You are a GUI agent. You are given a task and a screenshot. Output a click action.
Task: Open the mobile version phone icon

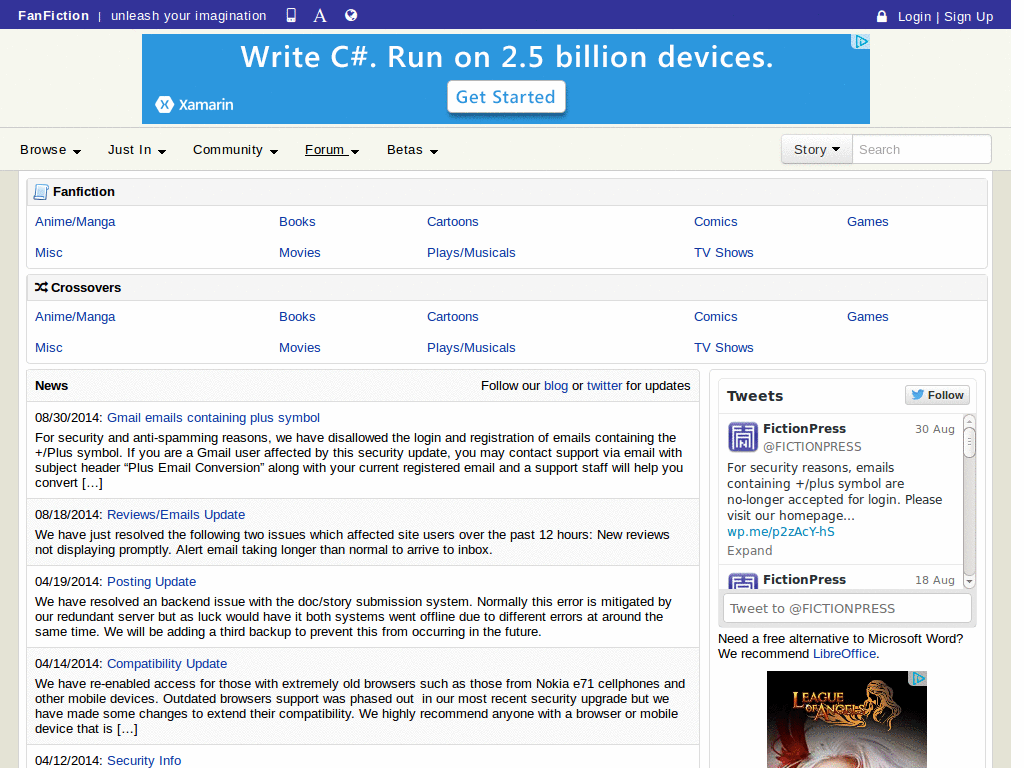pyautogui.click(x=291, y=15)
